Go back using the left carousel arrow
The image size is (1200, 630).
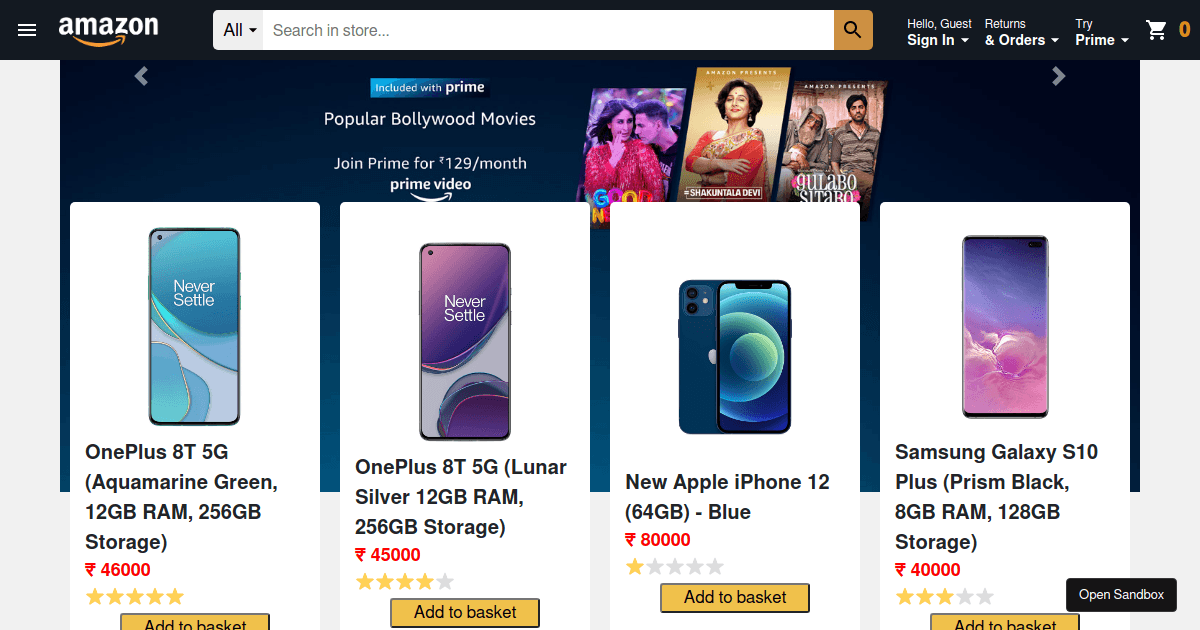pyautogui.click(x=141, y=75)
